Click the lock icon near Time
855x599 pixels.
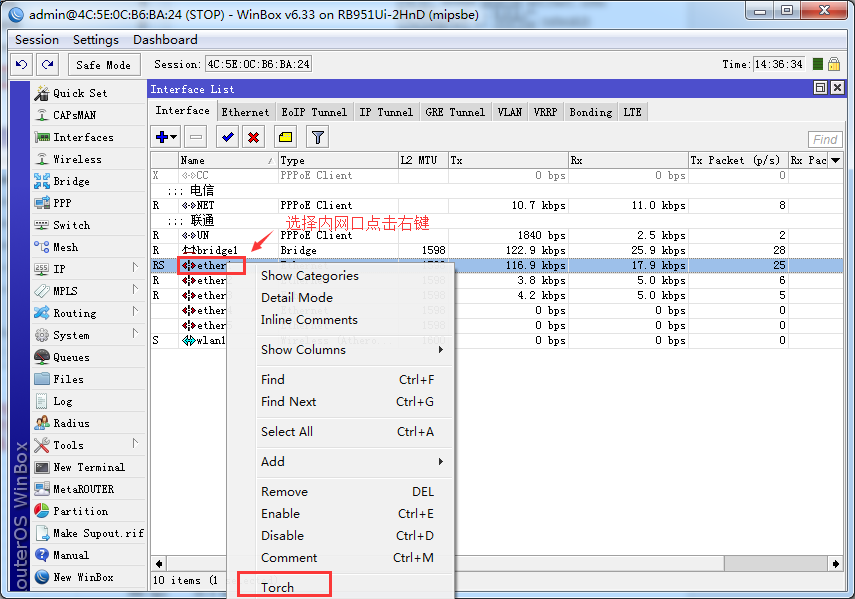[x=834, y=64]
